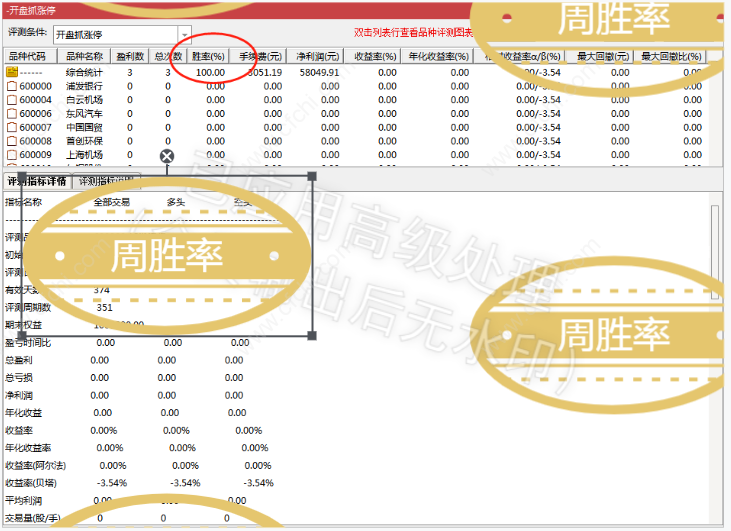Click the 100.00 win rate cell

[x=210, y=73]
